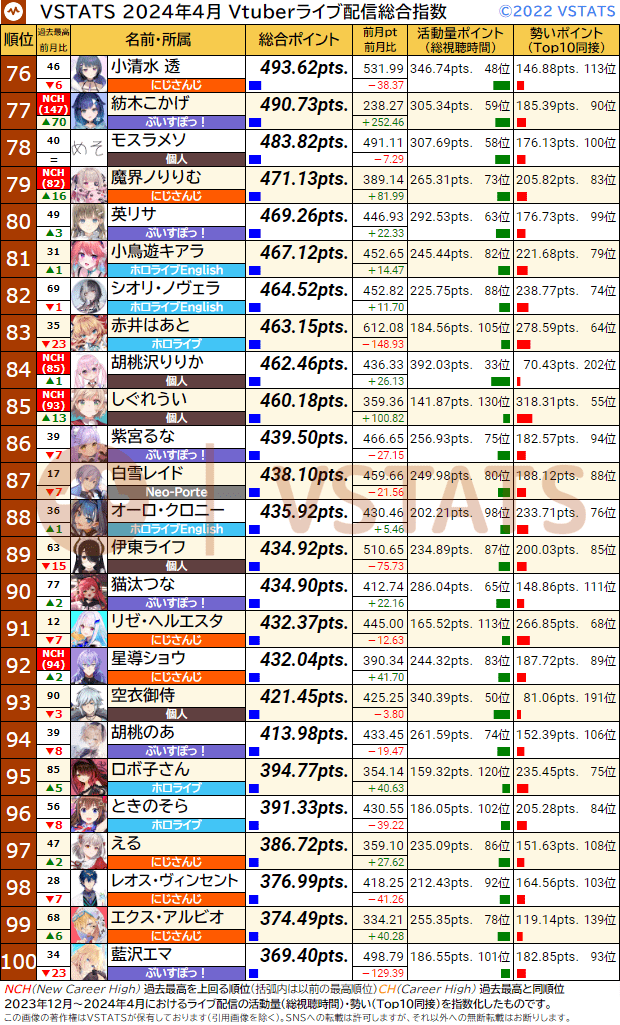The image size is (620, 1025).
Task: Open 紡木こかげ's avatar thumbnail
Action: (x=89, y=111)
